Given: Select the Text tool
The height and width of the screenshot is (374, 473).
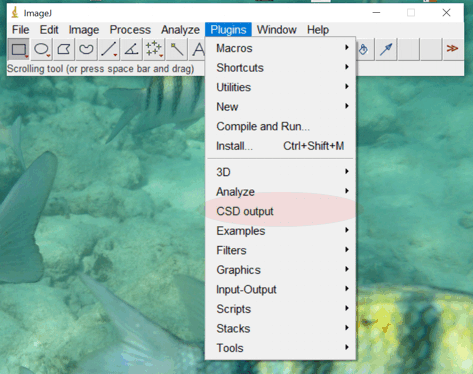Looking at the screenshot, I should (x=197, y=49).
